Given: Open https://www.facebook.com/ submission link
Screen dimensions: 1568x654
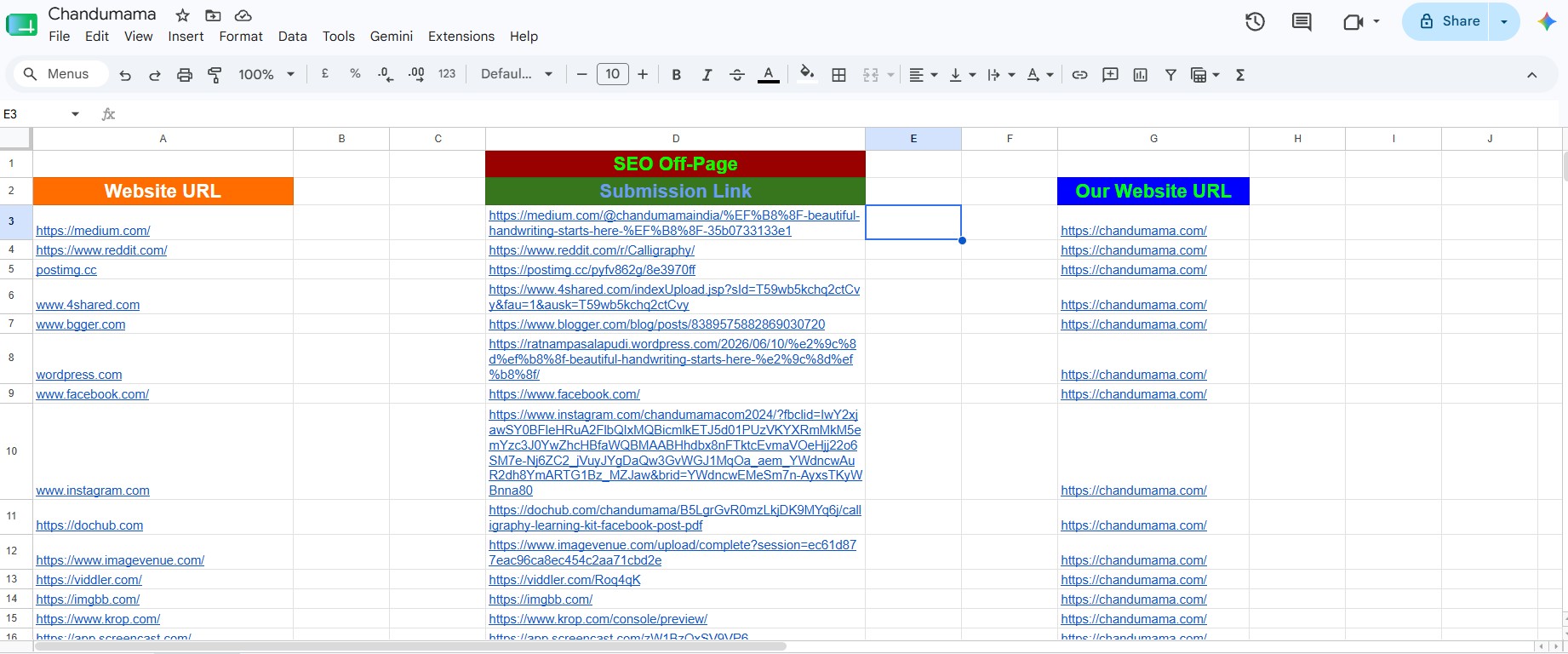Looking at the screenshot, I should 564,394.
